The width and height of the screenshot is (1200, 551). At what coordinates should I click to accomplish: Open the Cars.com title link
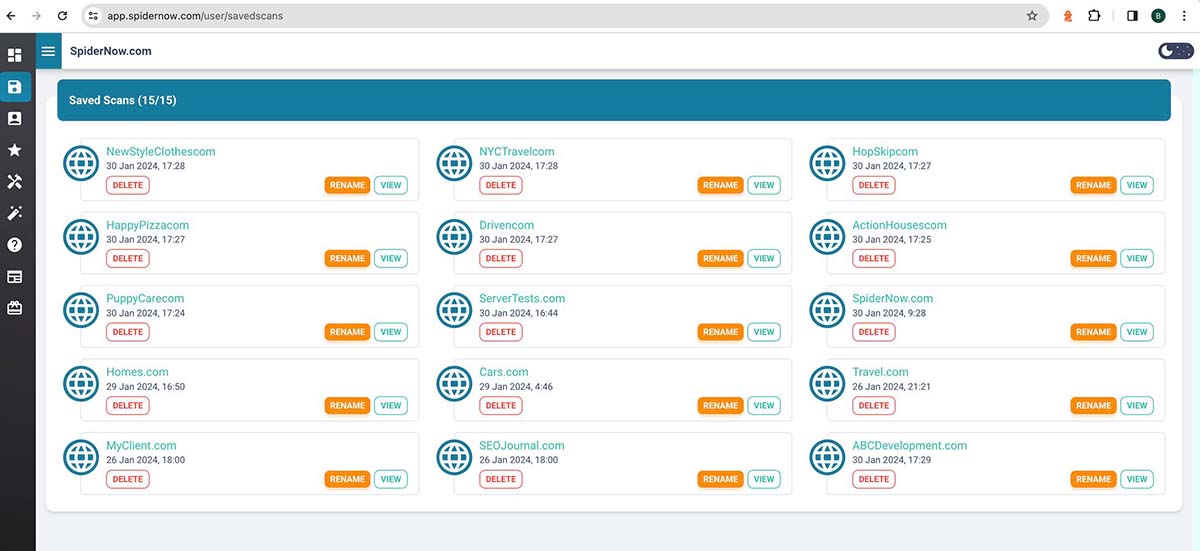pos(504,372)
